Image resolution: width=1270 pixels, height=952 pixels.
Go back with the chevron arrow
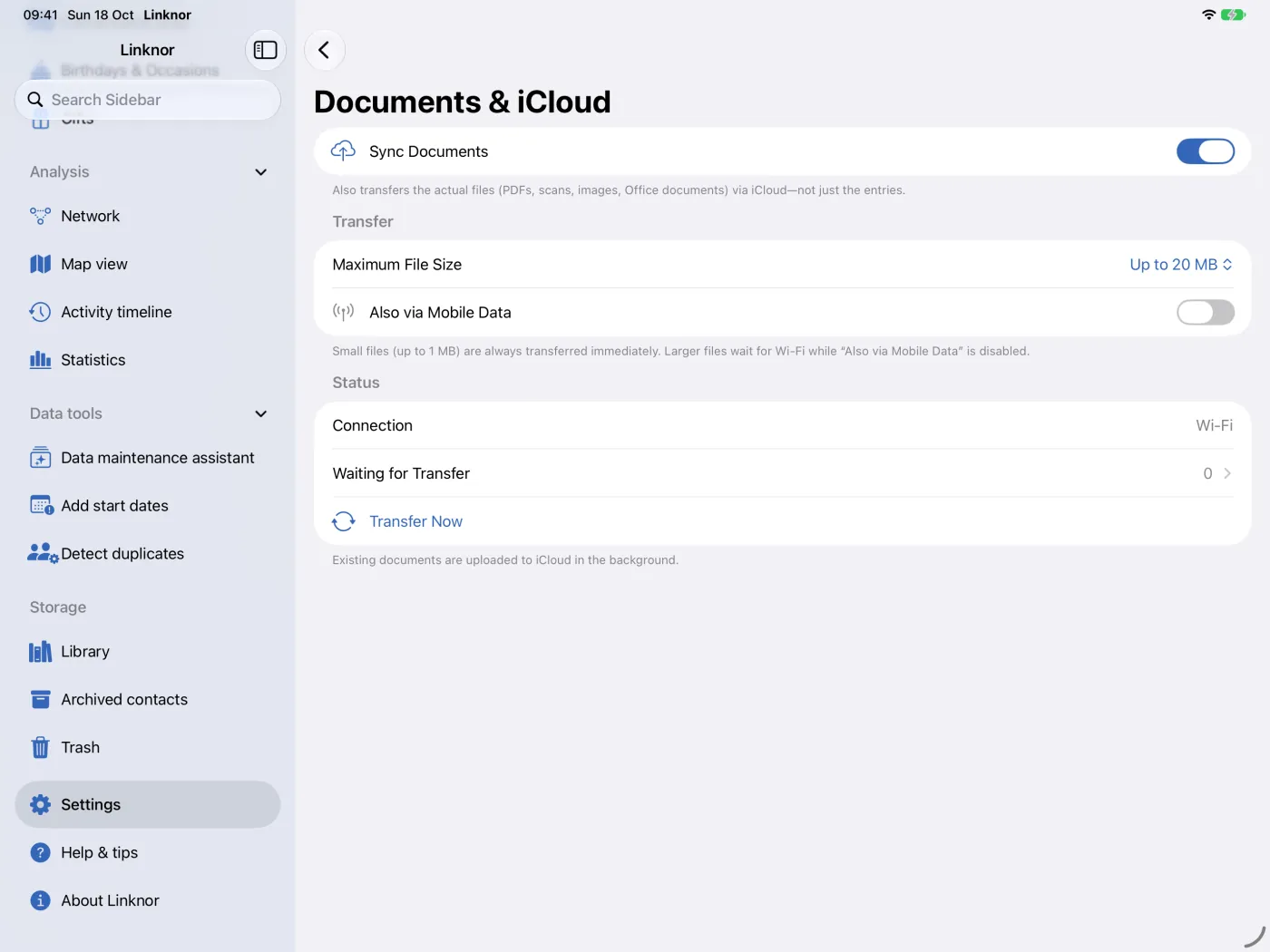(324, 50)
